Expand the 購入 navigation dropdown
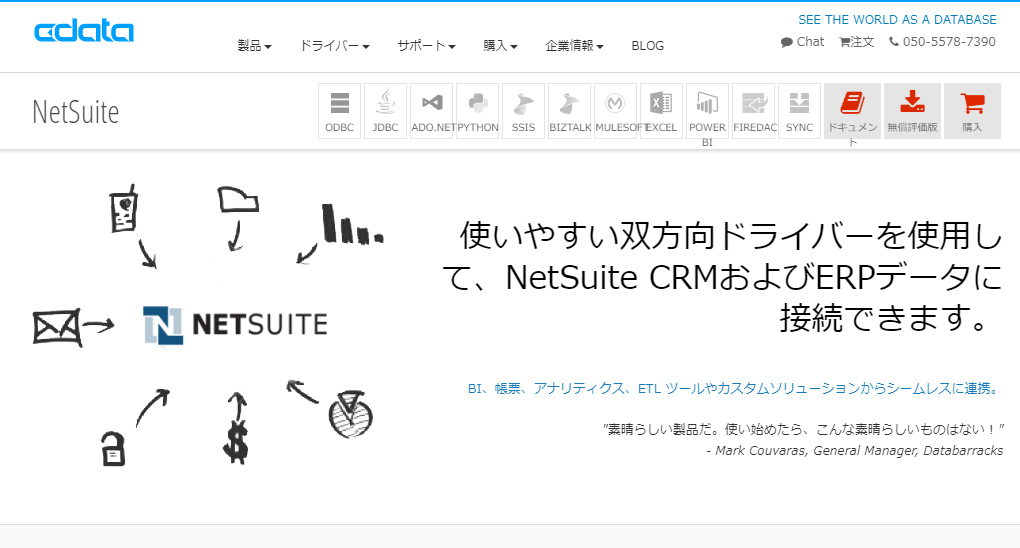Image resolution: width=1020 pixels, height=548 pixels. (x=500, y=46)
